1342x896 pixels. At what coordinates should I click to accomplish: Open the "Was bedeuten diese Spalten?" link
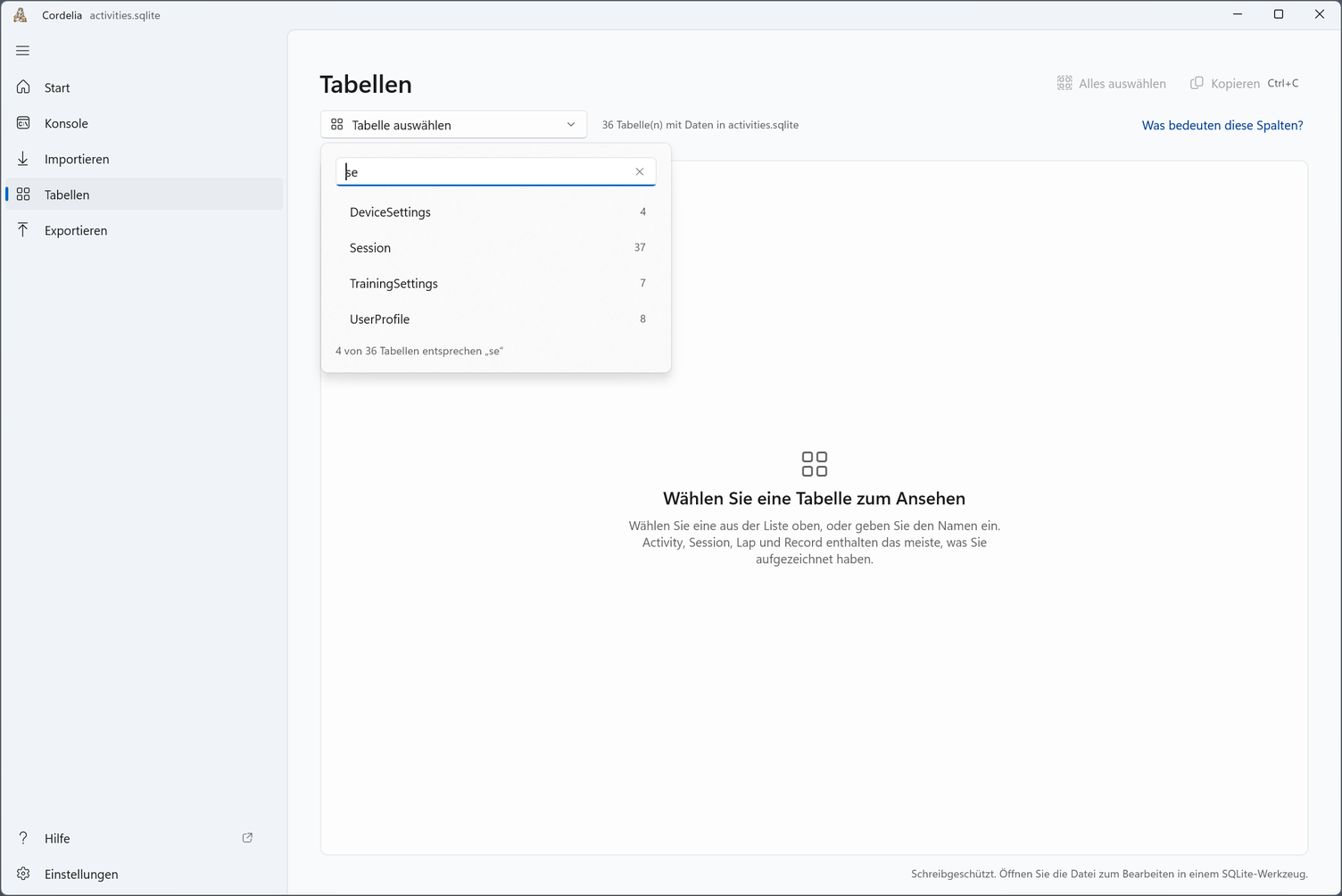[x=1222, y=125]
